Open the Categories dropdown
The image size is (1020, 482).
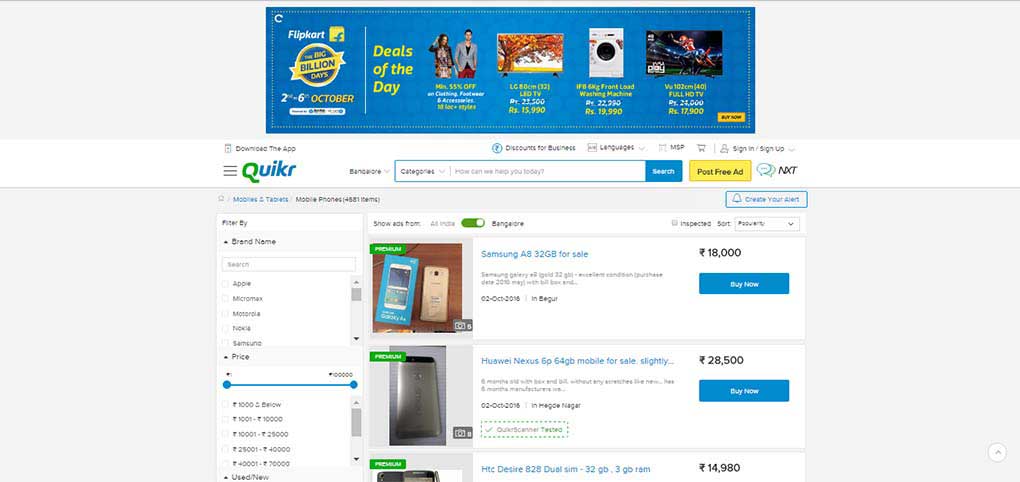[422, 171]
